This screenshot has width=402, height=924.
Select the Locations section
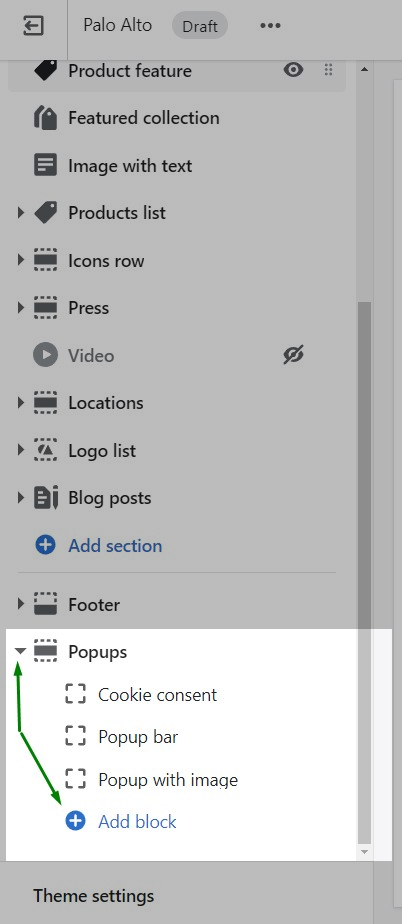point(106,403)
